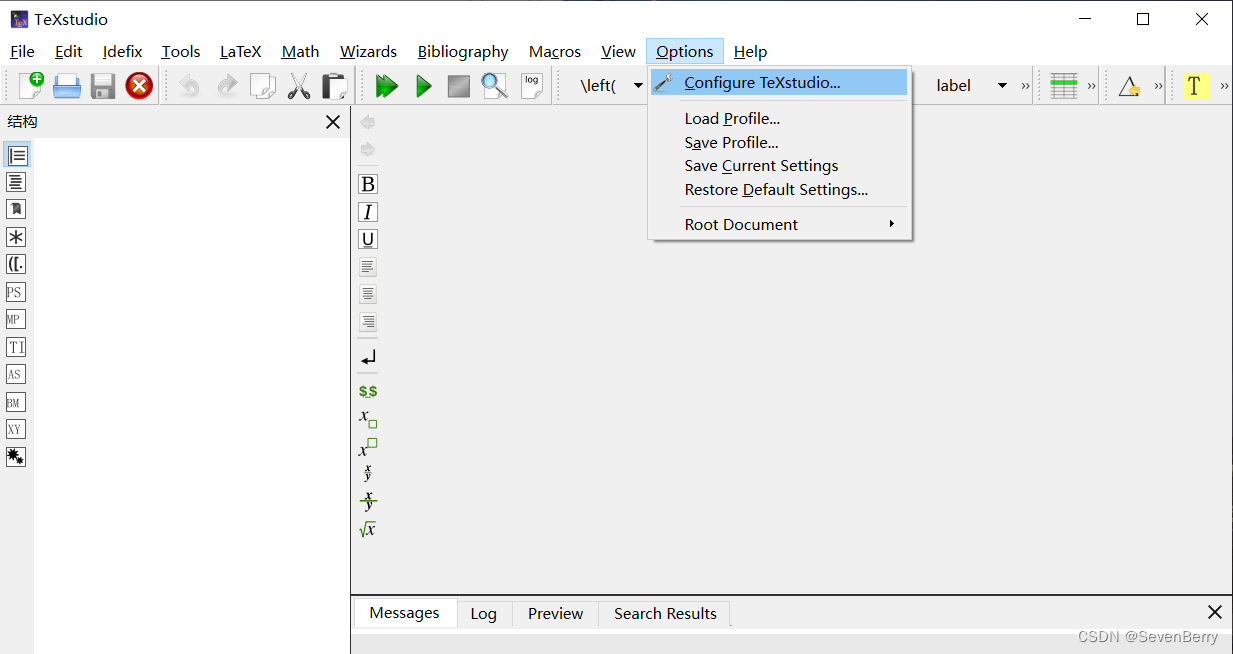Click the scissors Cut icon
This screenshot has height=654, width=1233.
[x=298, y=86]
